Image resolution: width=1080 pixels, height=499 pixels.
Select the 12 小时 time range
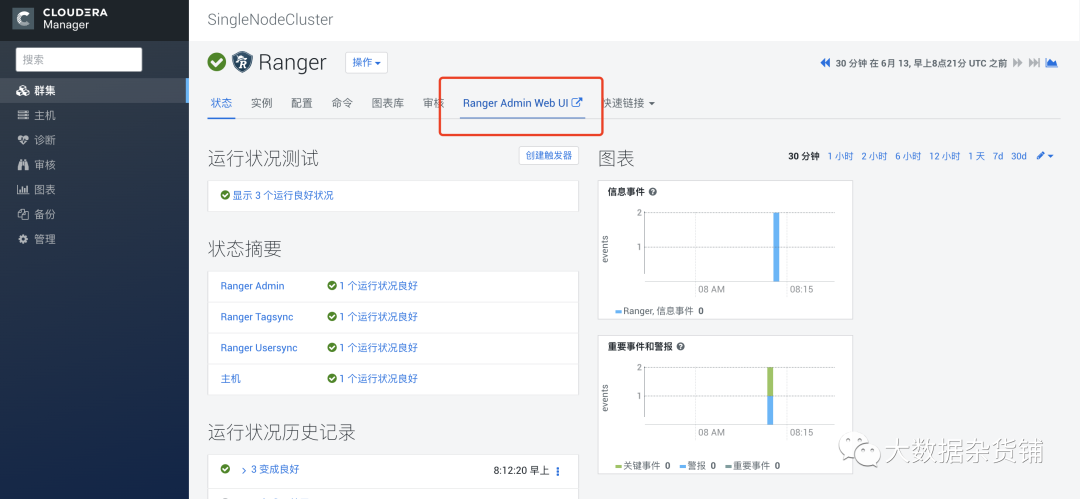pyautogui.click(x=944, y=156)
